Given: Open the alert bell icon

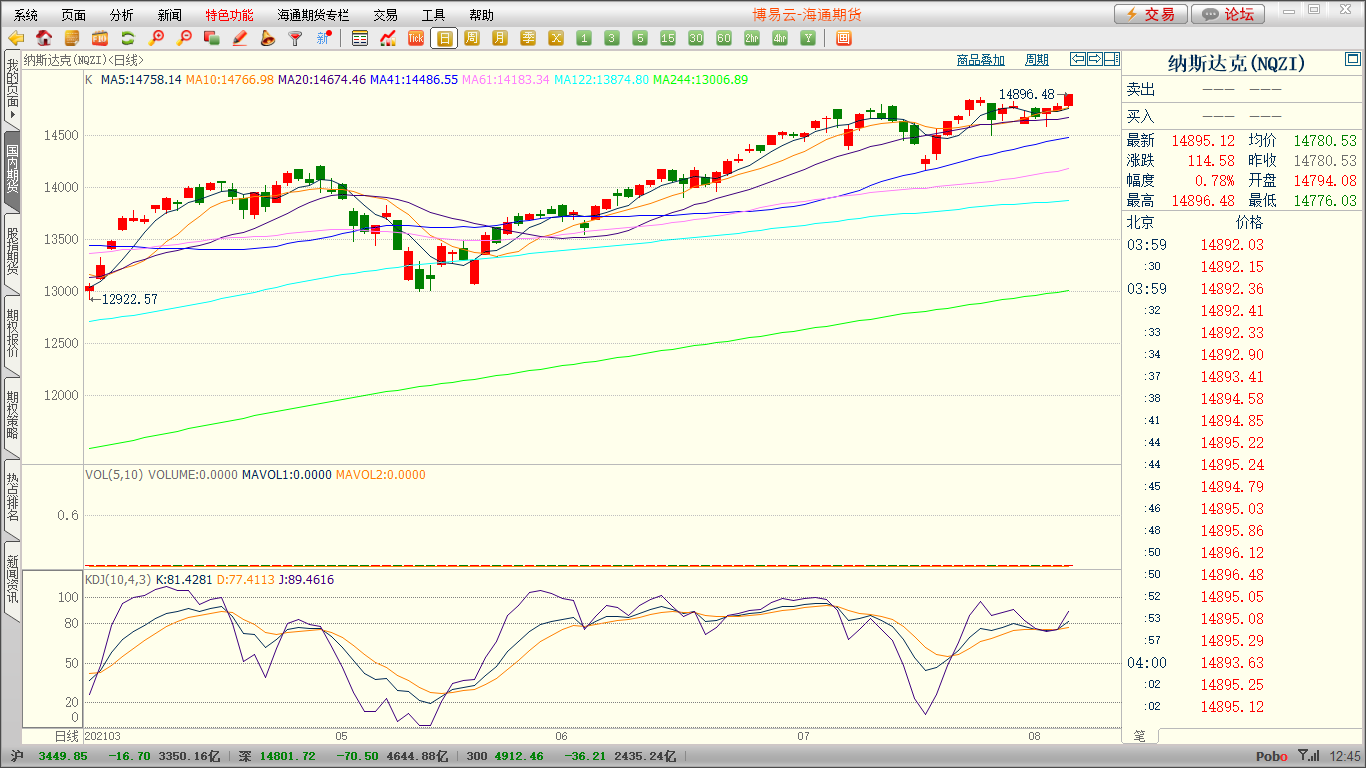Looking at the screenshot, I should point(267,38).
